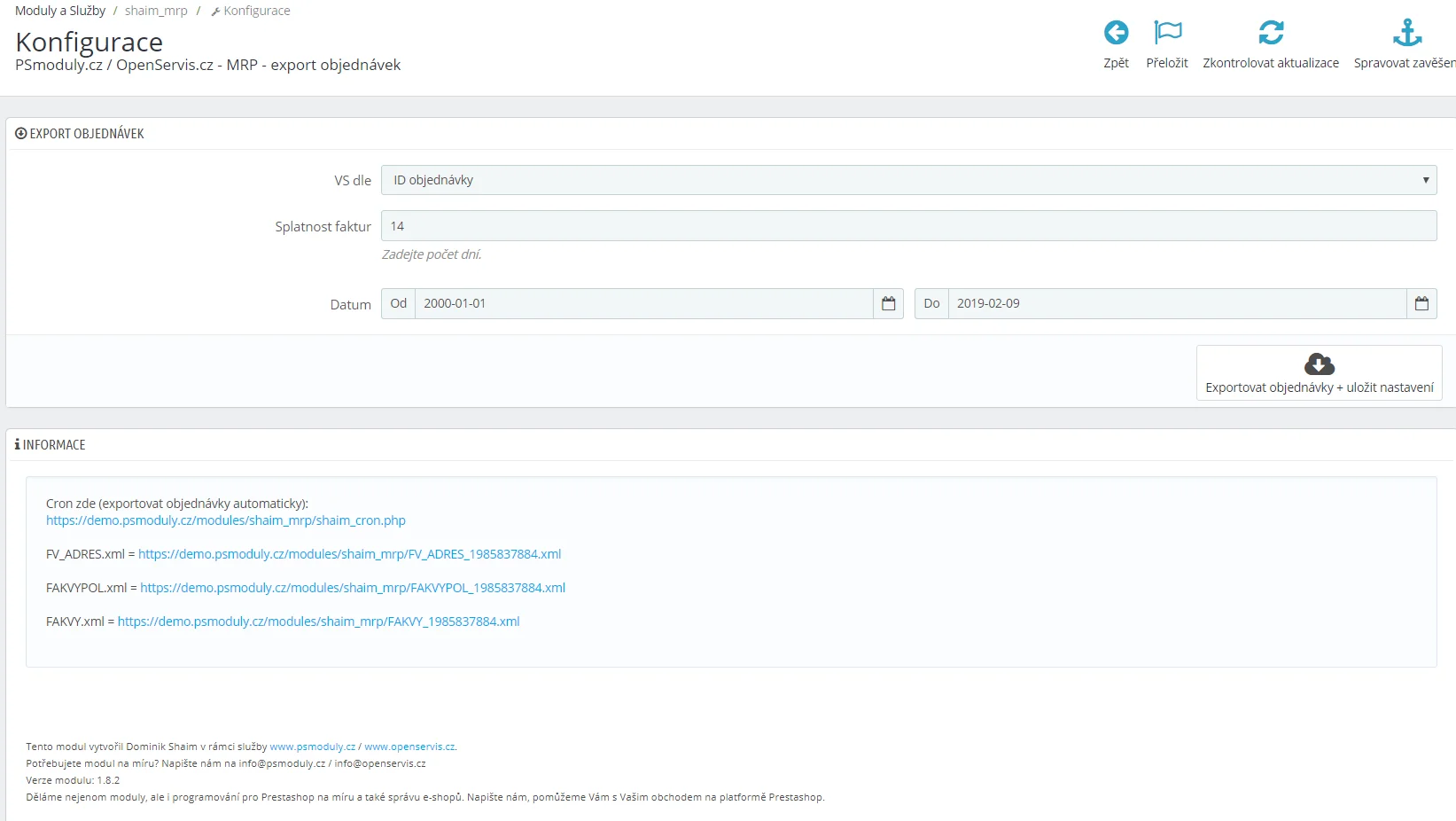Click the Splatnost faktur input field
This screenshot has height=821, width=1456.
(x=908, y=226)
